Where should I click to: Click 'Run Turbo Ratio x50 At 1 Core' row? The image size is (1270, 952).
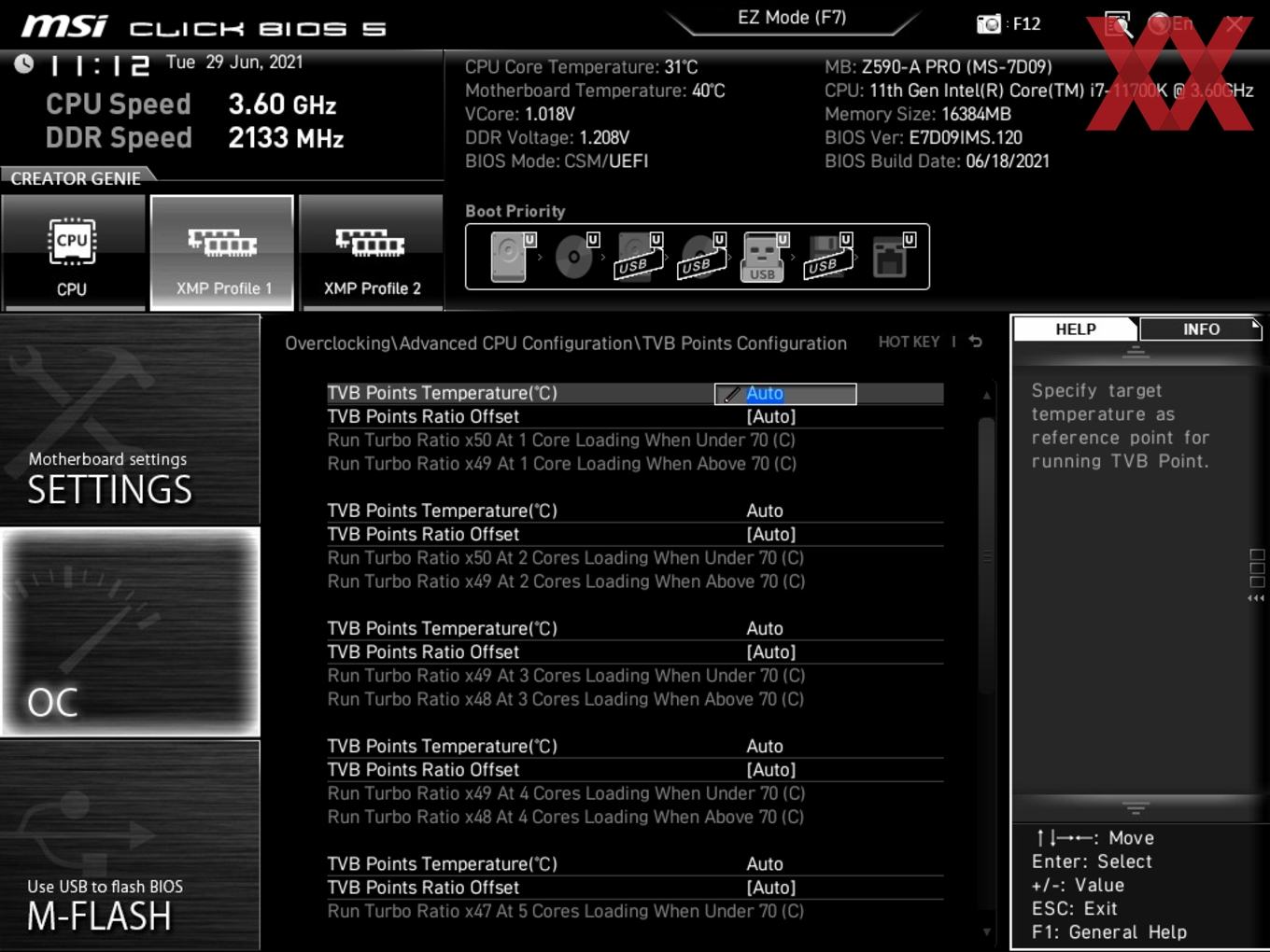pos(561,440)
